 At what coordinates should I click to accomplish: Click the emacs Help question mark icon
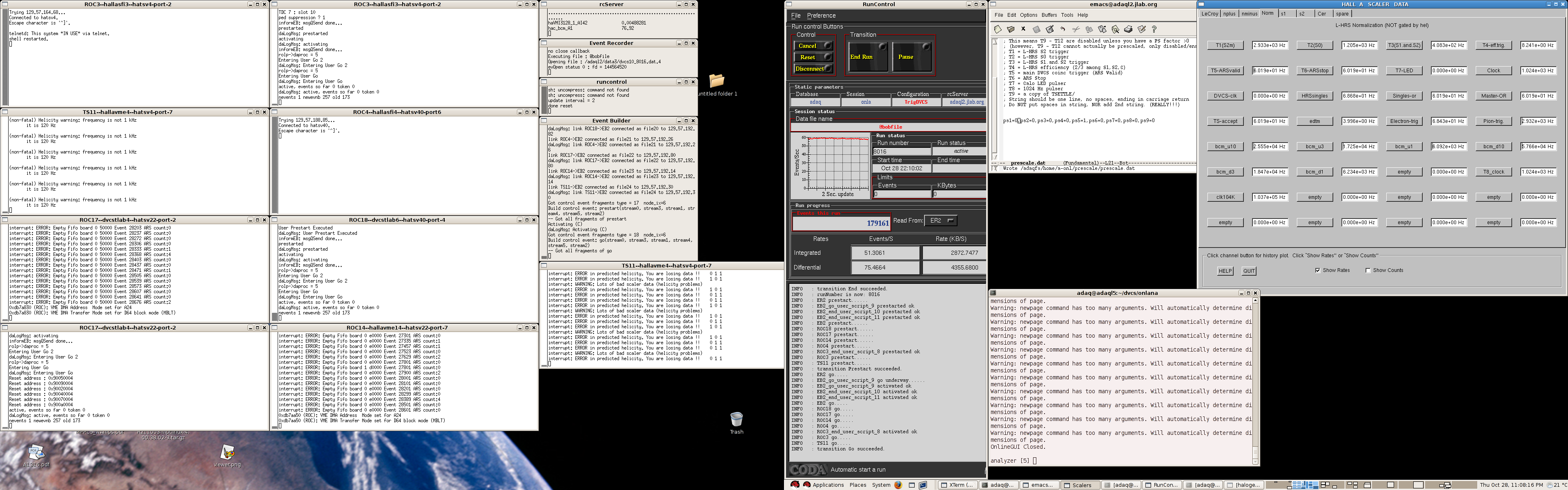point(1154,29)
